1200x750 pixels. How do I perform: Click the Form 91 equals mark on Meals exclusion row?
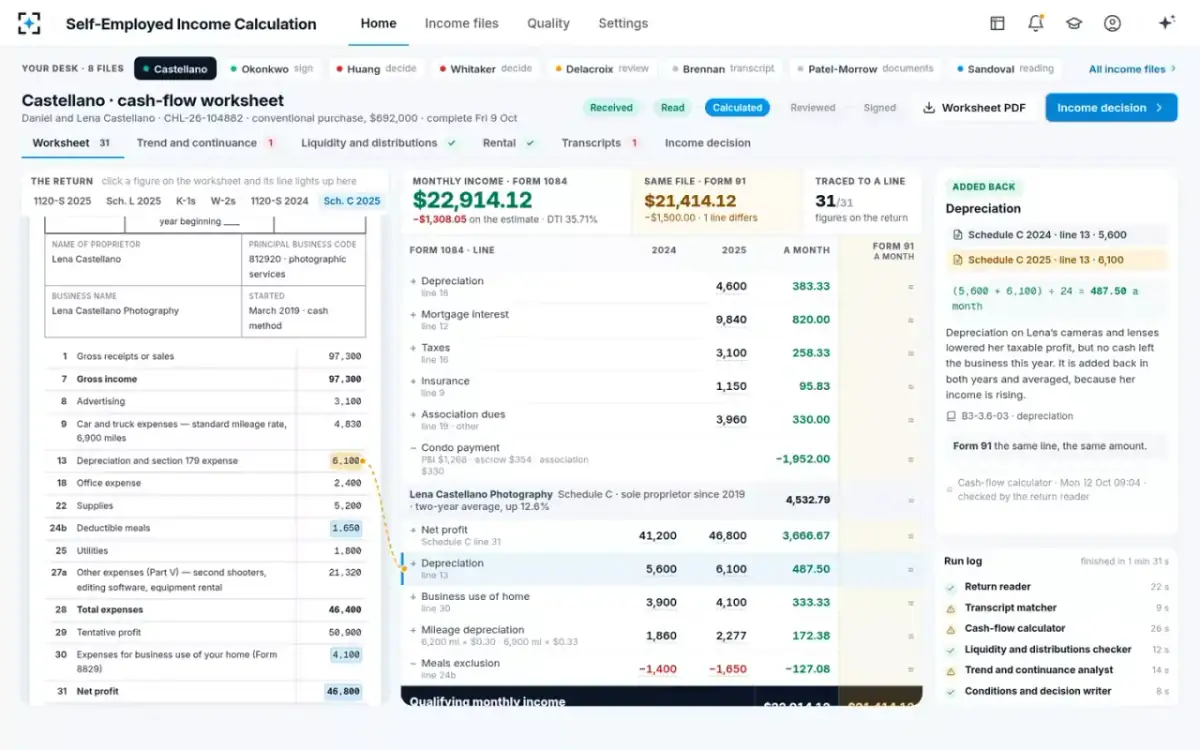click(x=910, y=669)
